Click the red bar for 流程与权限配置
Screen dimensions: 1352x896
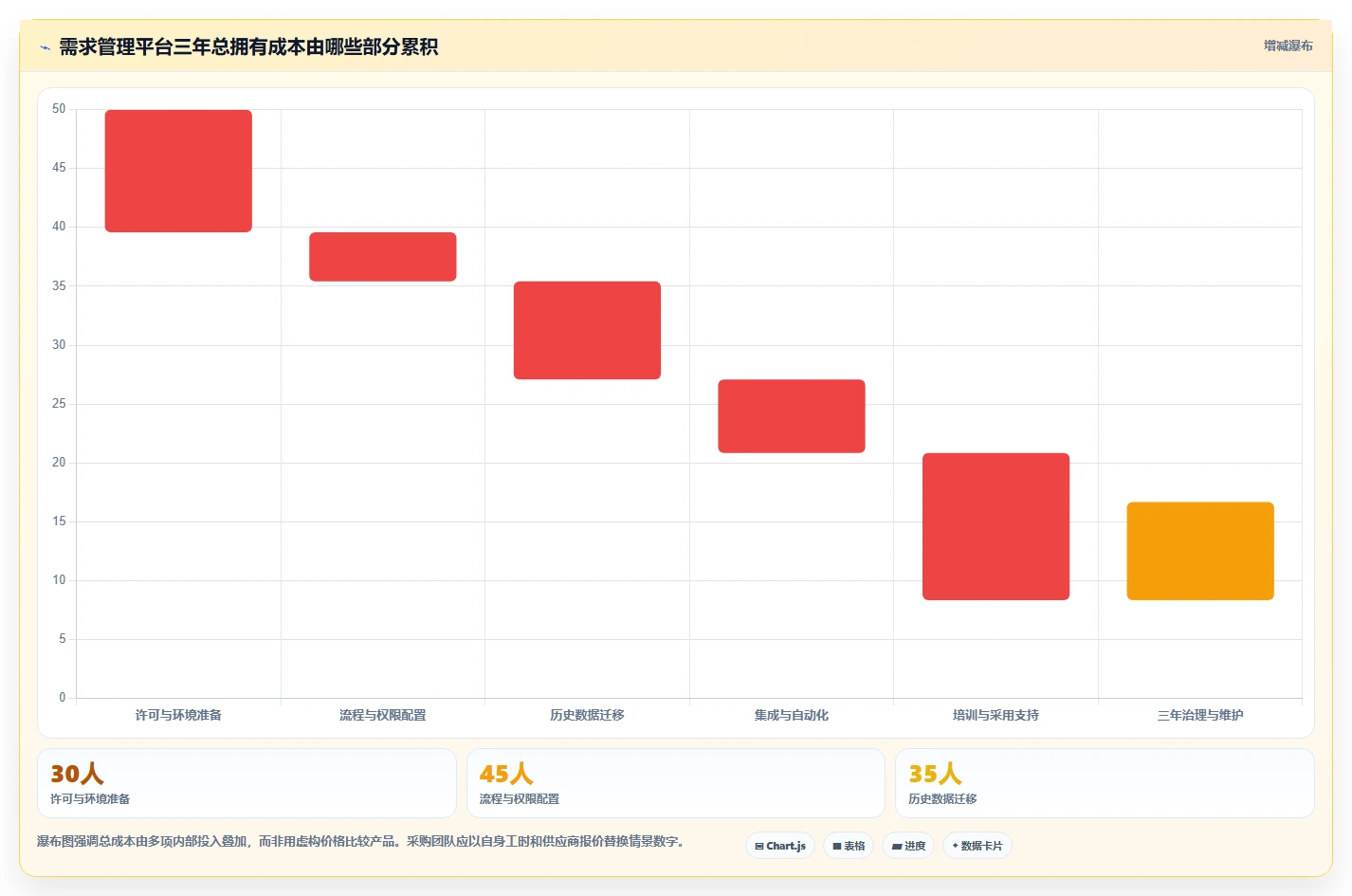pos(383,257)
